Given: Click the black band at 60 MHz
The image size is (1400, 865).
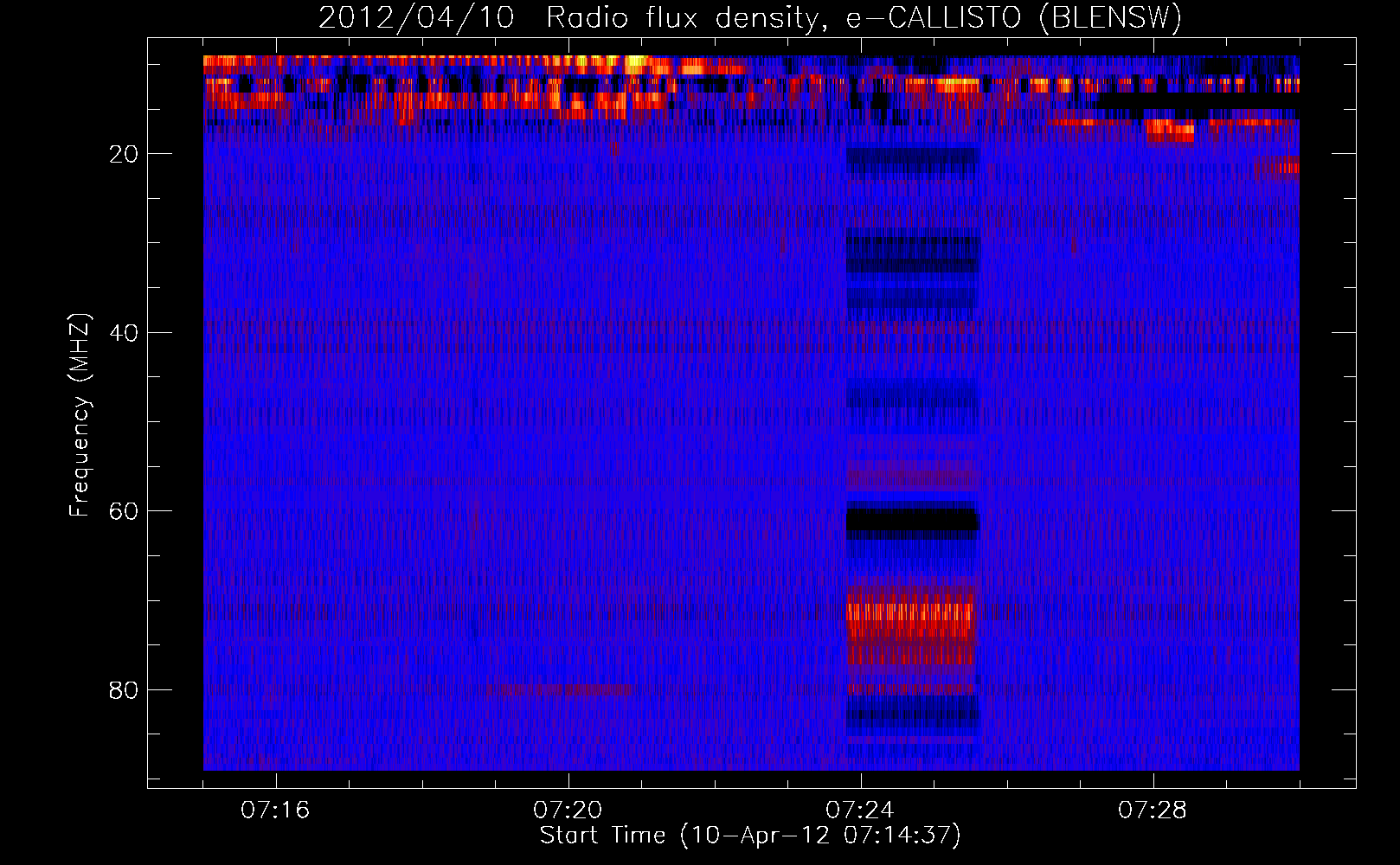Looking at the screenshot, I should [x=912, y=521].
